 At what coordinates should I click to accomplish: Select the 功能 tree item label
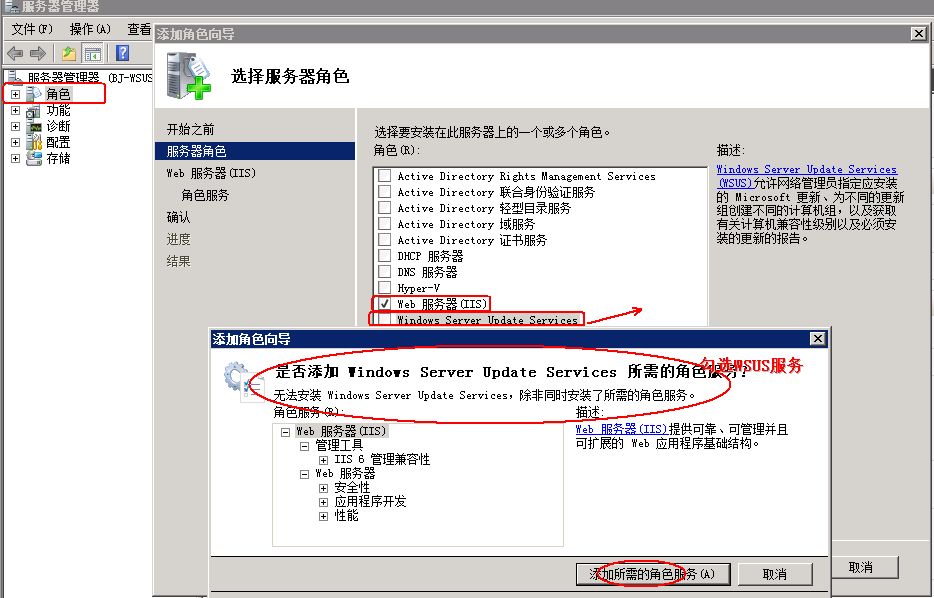tap(58, 110)
